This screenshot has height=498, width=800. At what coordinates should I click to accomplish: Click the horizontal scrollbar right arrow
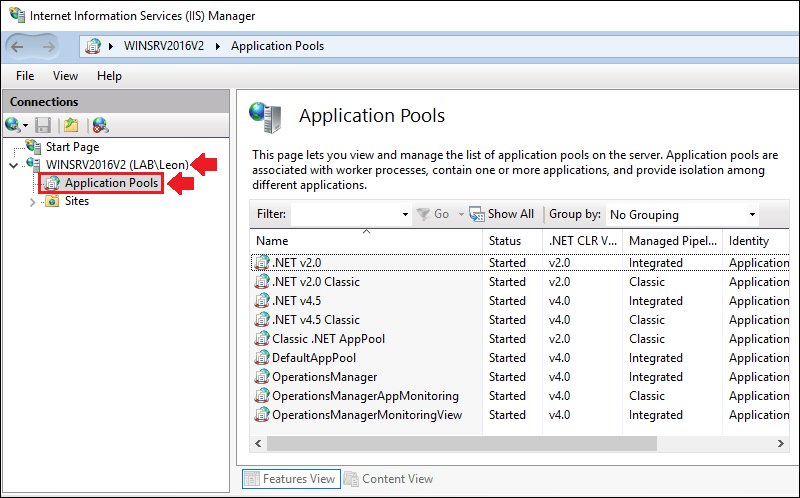[x=781, y=443]
